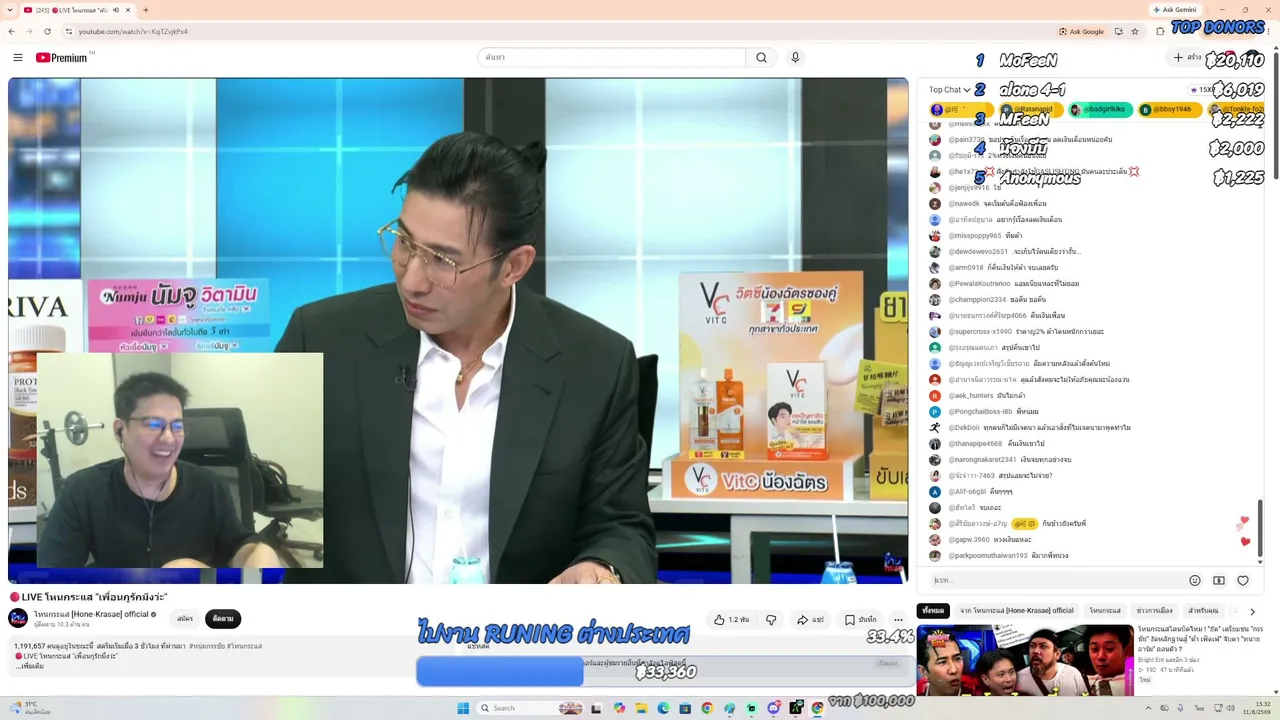The width and height of the screenshot is (1280, 720).
Task: Dislike the video with thumbs down
Action: click(x=771, y=620)
